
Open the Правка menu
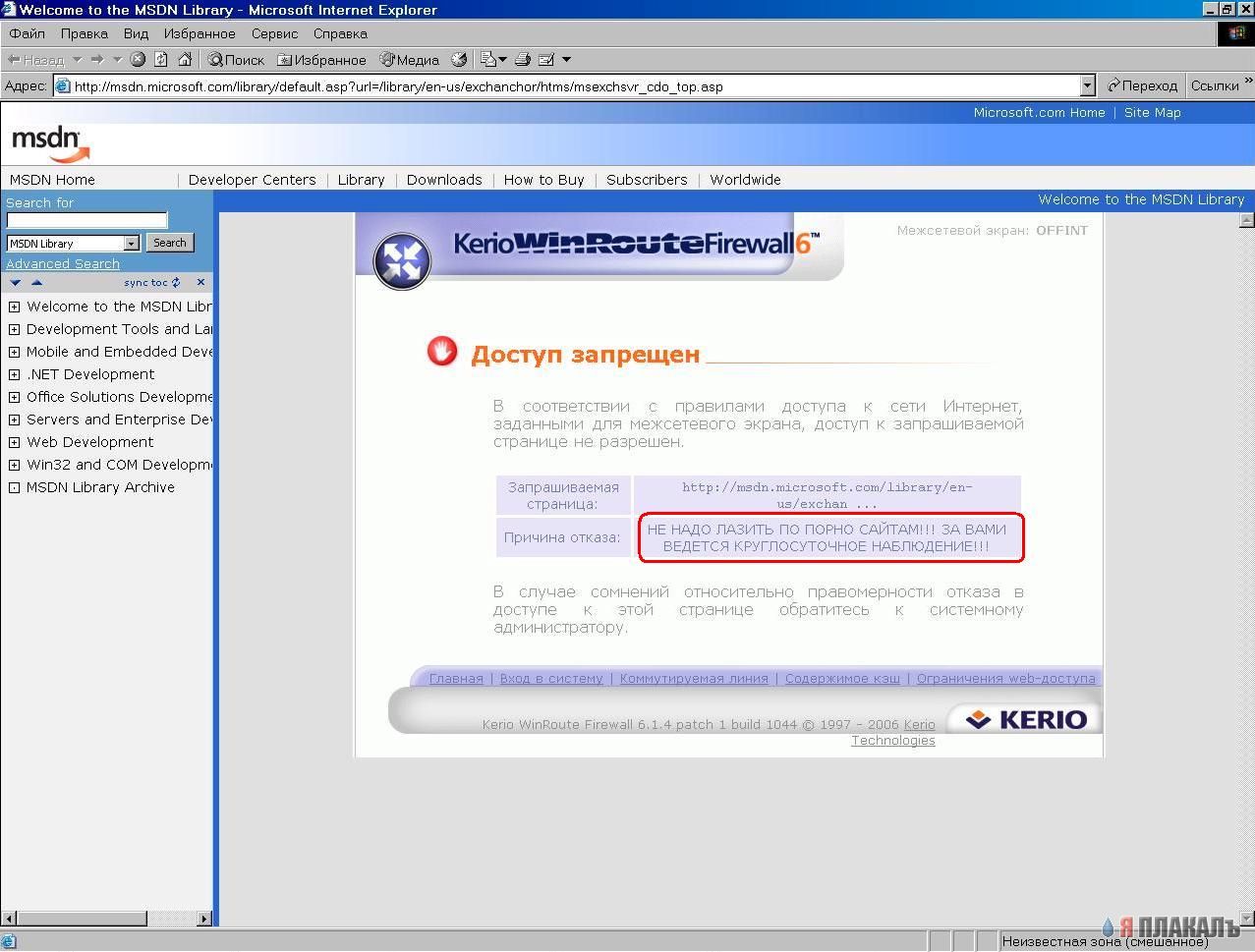pos(85,33)
